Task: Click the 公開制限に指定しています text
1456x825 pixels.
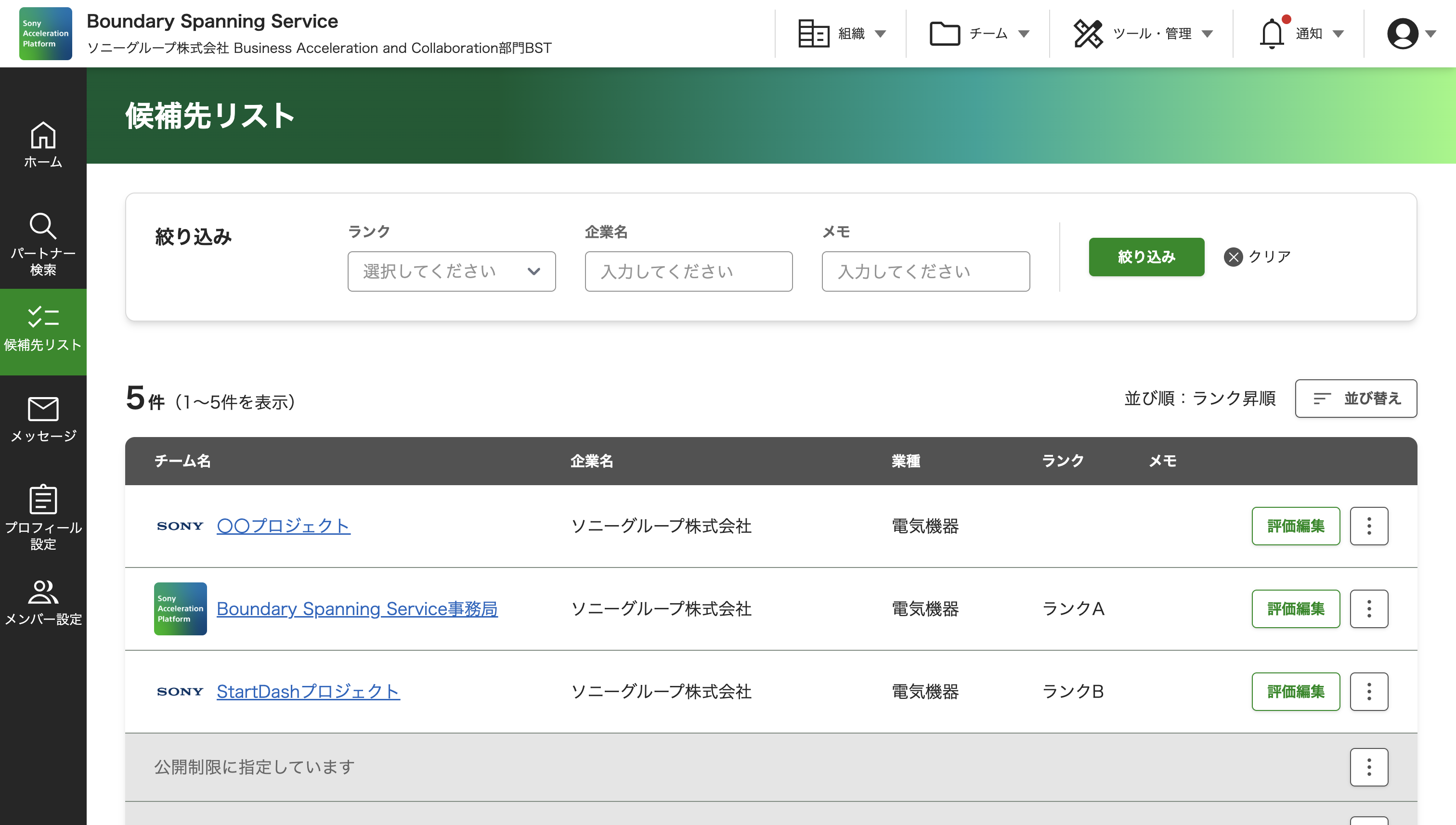Action: coord(255,767)
